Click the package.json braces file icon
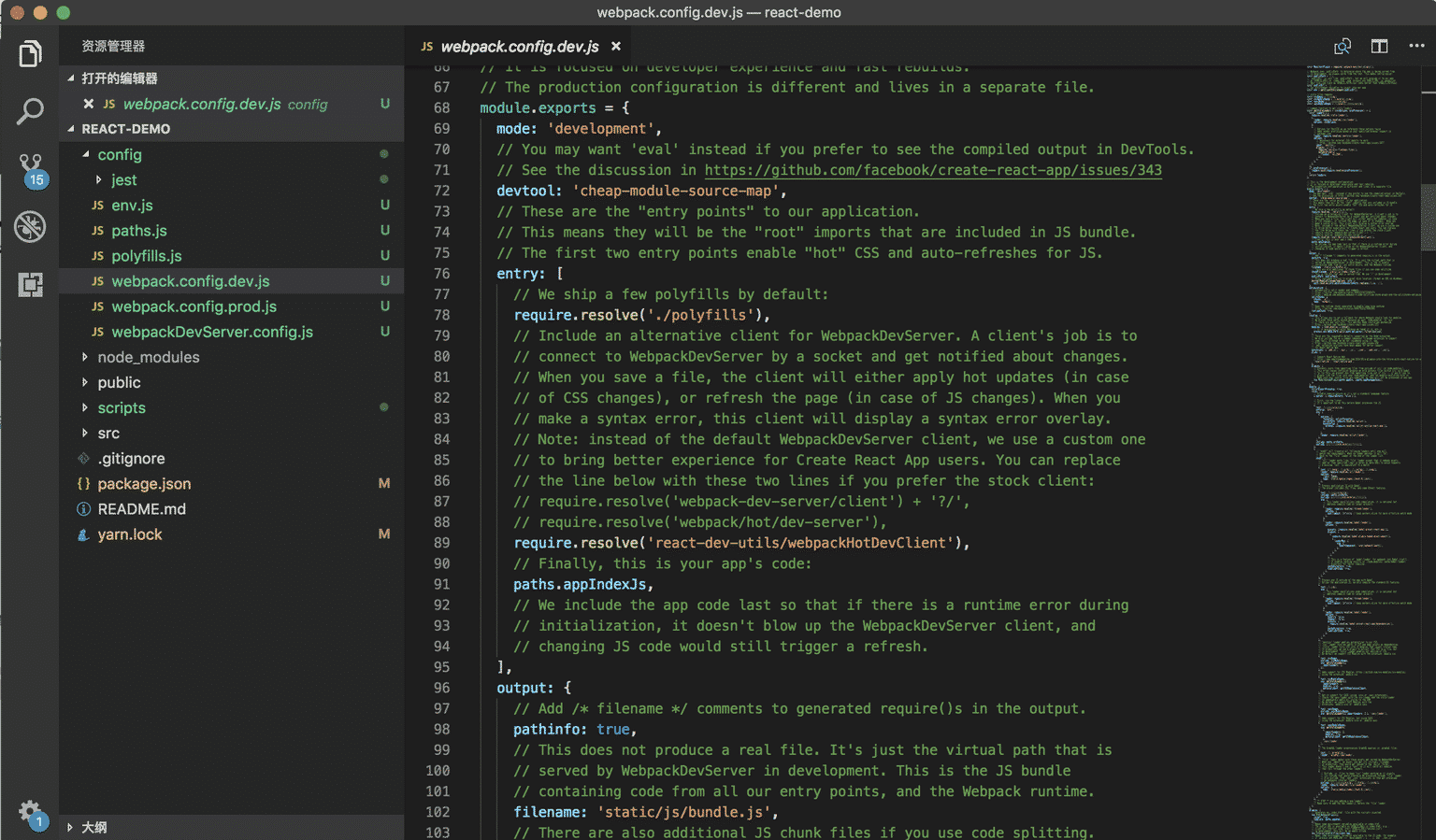 click(x=83, y=483)
